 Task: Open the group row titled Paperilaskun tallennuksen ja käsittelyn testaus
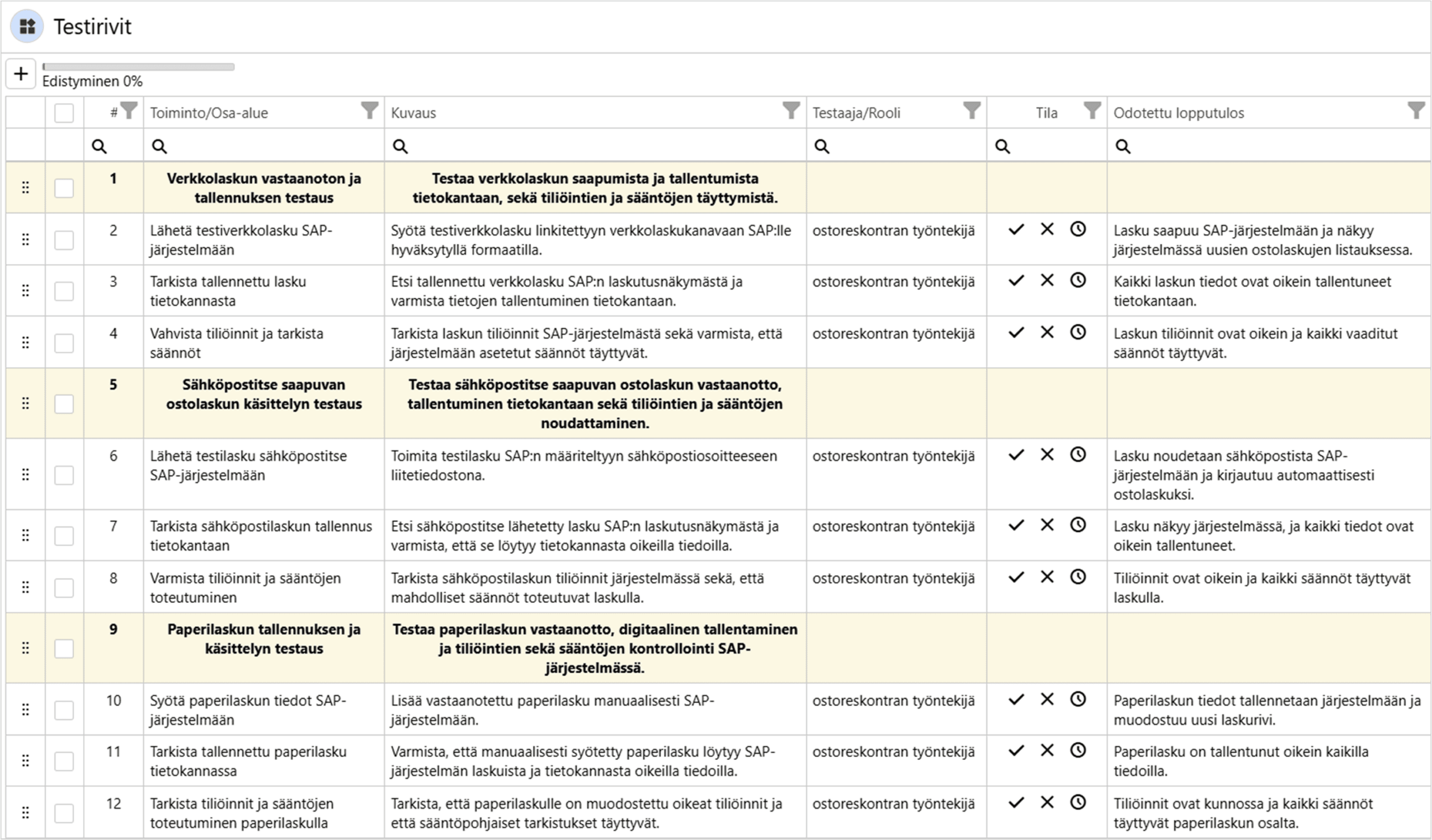tap(263, 639)
